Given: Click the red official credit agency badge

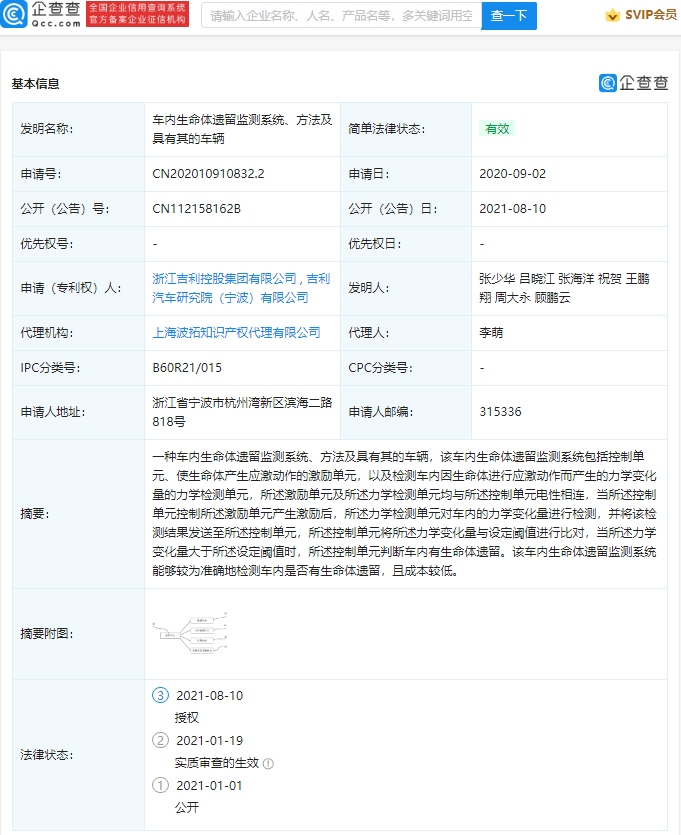Looking at the screenshot, I should [124, 14].
